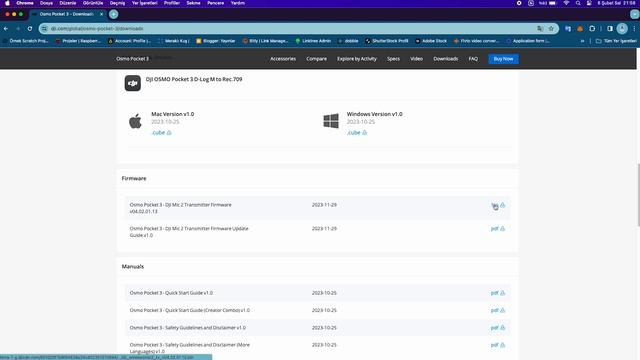Open the Extensions puzzle icon
640x360 pixels.
pyautogui.click(x=592, y=29)
